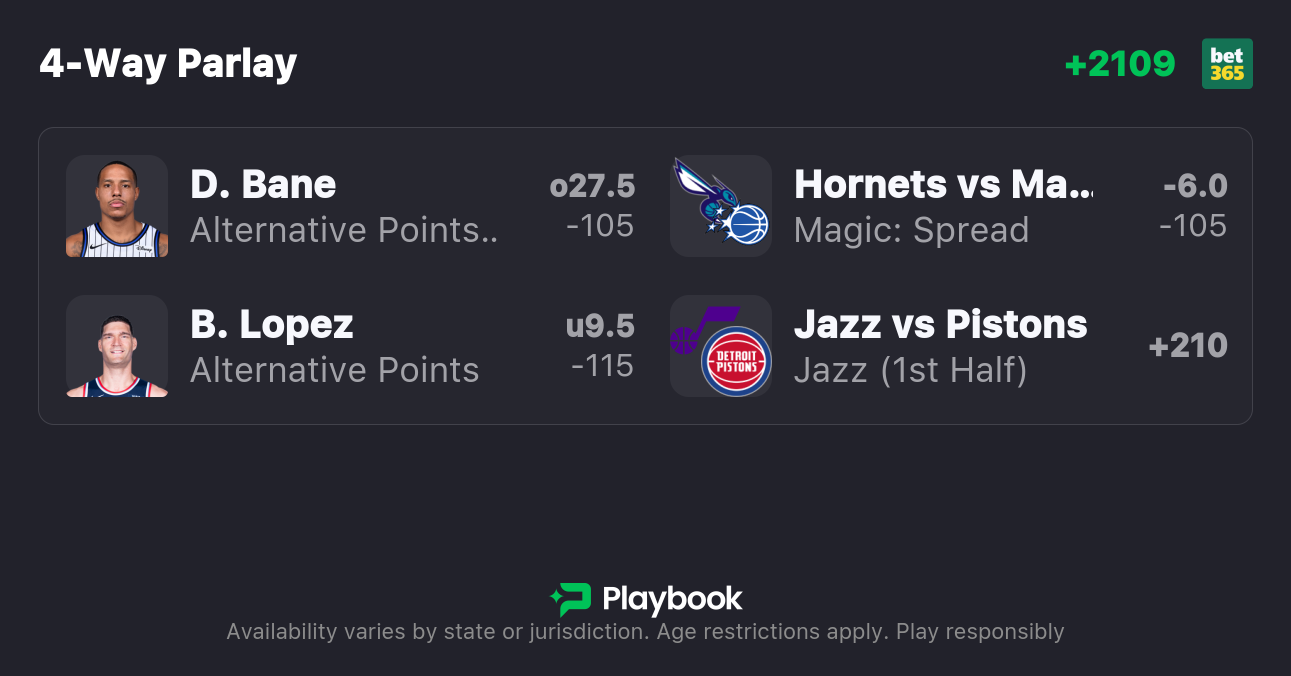This screenshot has width=1291, height=676.
Task: Click the Playbook brand name text
Action: pos(672,599)
